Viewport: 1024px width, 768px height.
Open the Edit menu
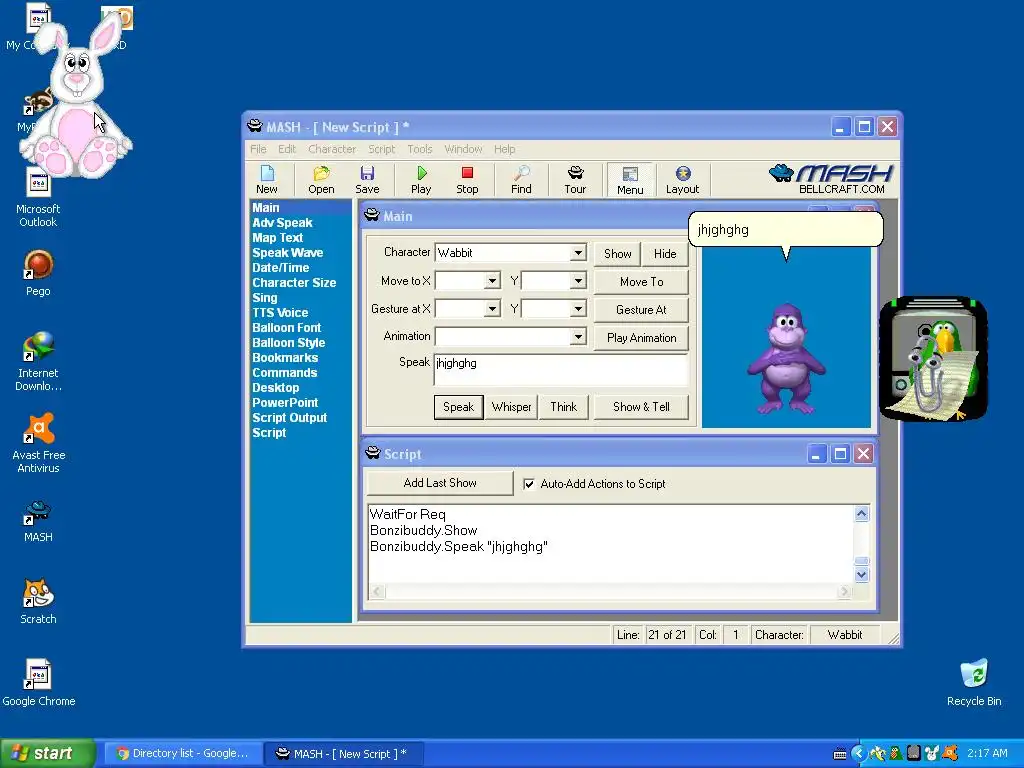tap(287, 149)
